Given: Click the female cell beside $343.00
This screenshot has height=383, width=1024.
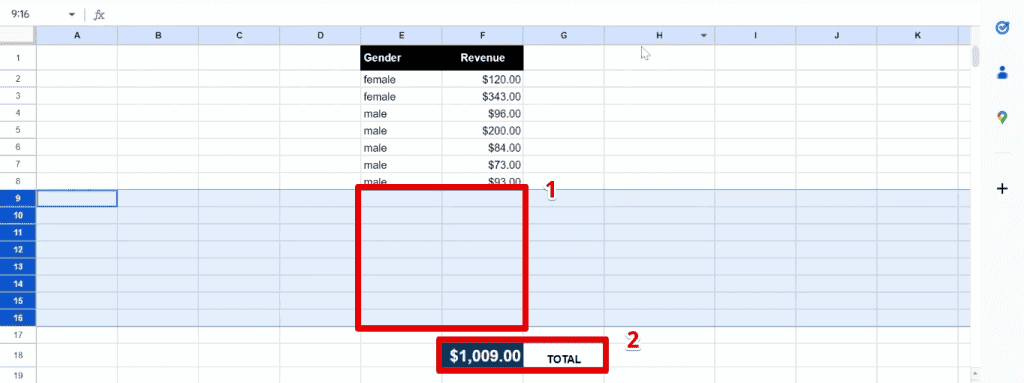Looking at the screenshot, I should (x=401, y=96).
